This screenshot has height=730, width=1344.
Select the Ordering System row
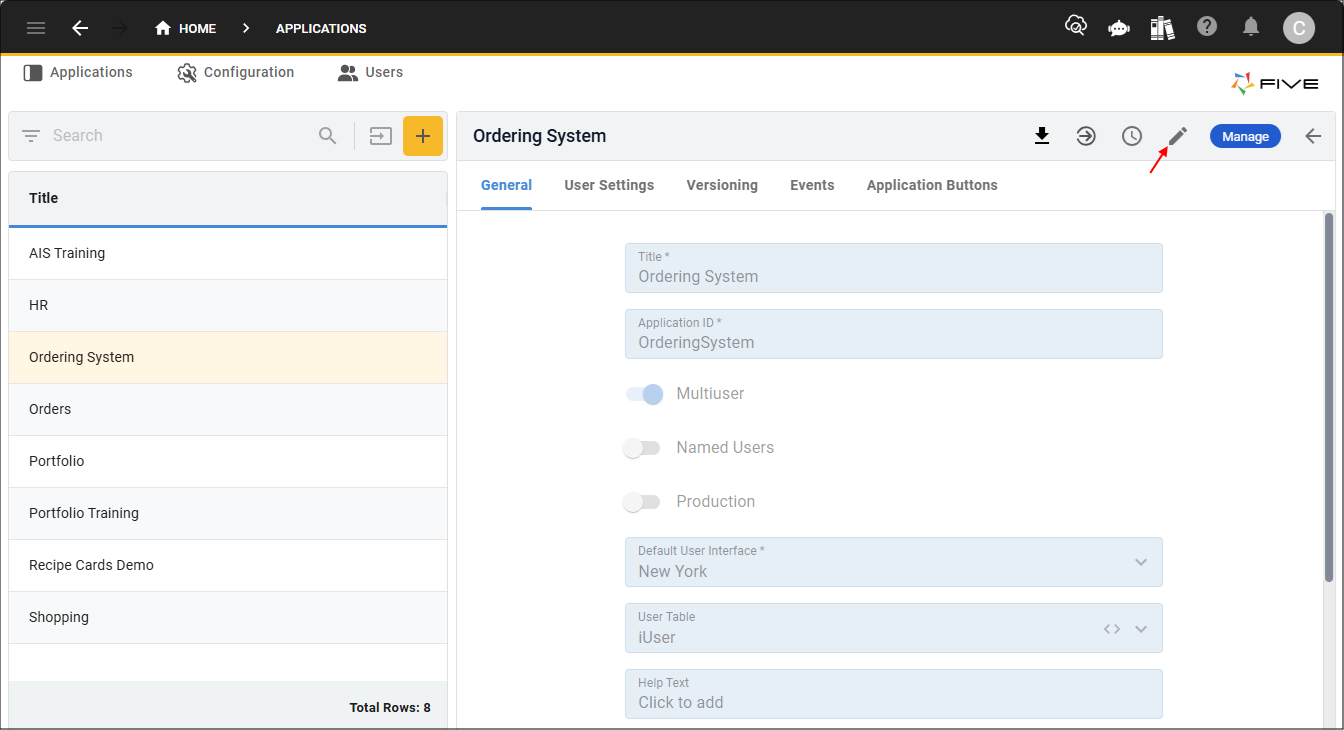(x=228, y=358)
